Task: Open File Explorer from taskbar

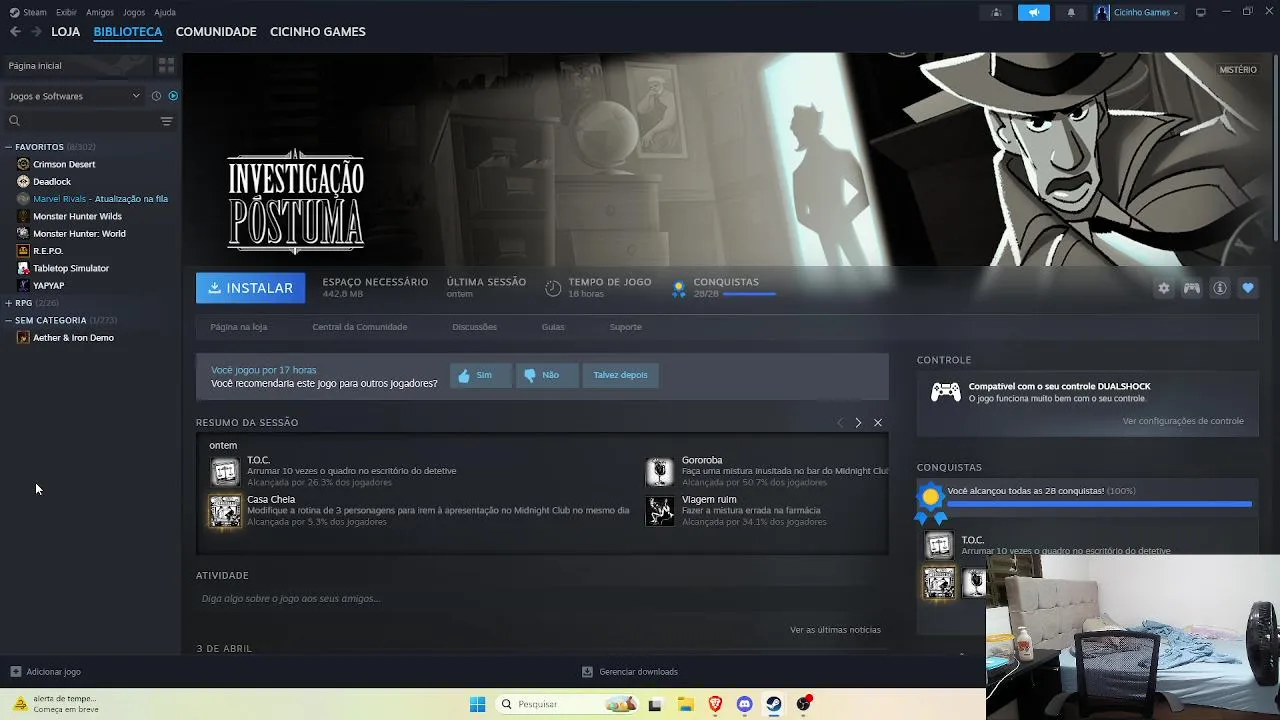Action: (x=686, y=704)
